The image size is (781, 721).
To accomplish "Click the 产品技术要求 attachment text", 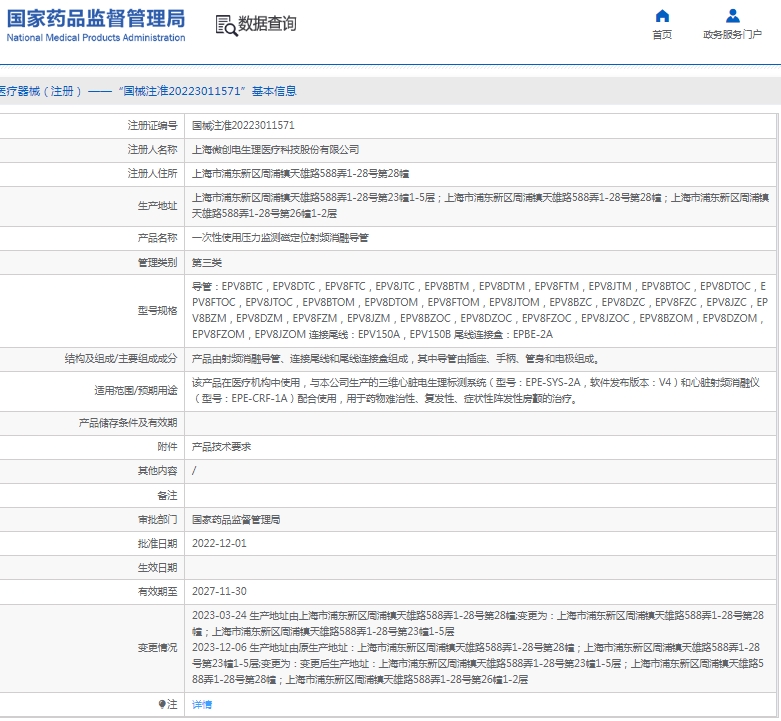I will (221, 447).
